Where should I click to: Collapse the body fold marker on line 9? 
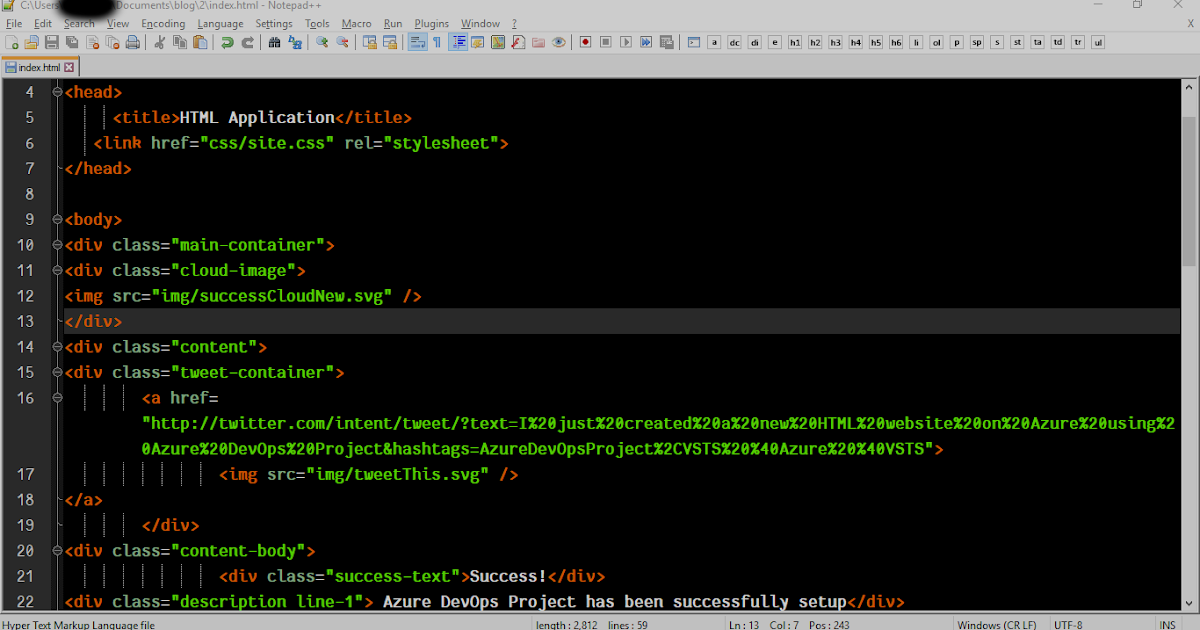pyautogui.click(x=57, y=219)
